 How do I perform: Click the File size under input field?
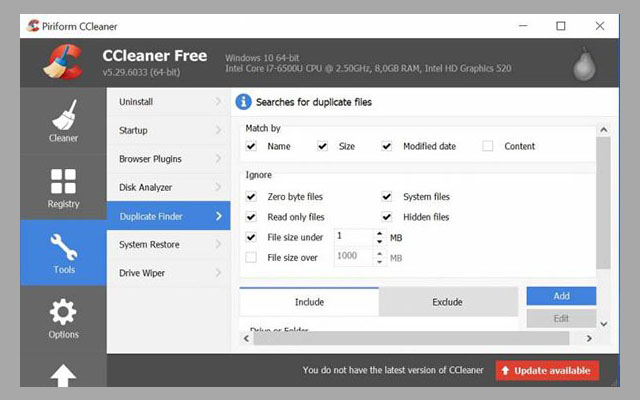pyautogui.click(x=353, y=237)
